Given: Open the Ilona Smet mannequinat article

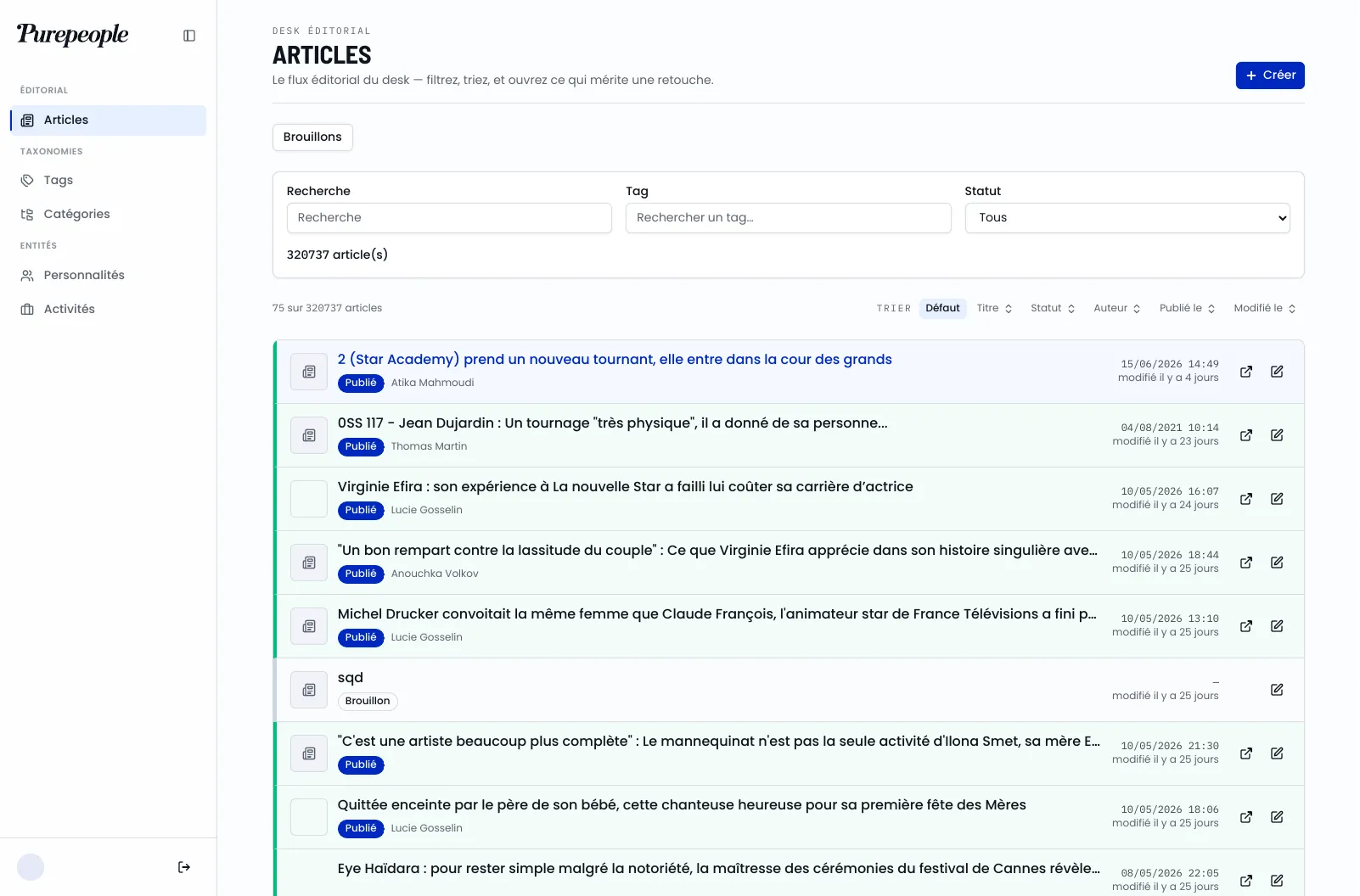Looking at the screenshot, I should click(x=719, y=742).
